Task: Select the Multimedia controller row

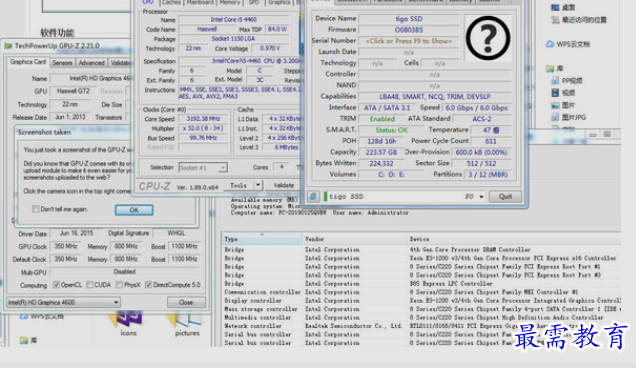Action: click(x=421, y=317)
